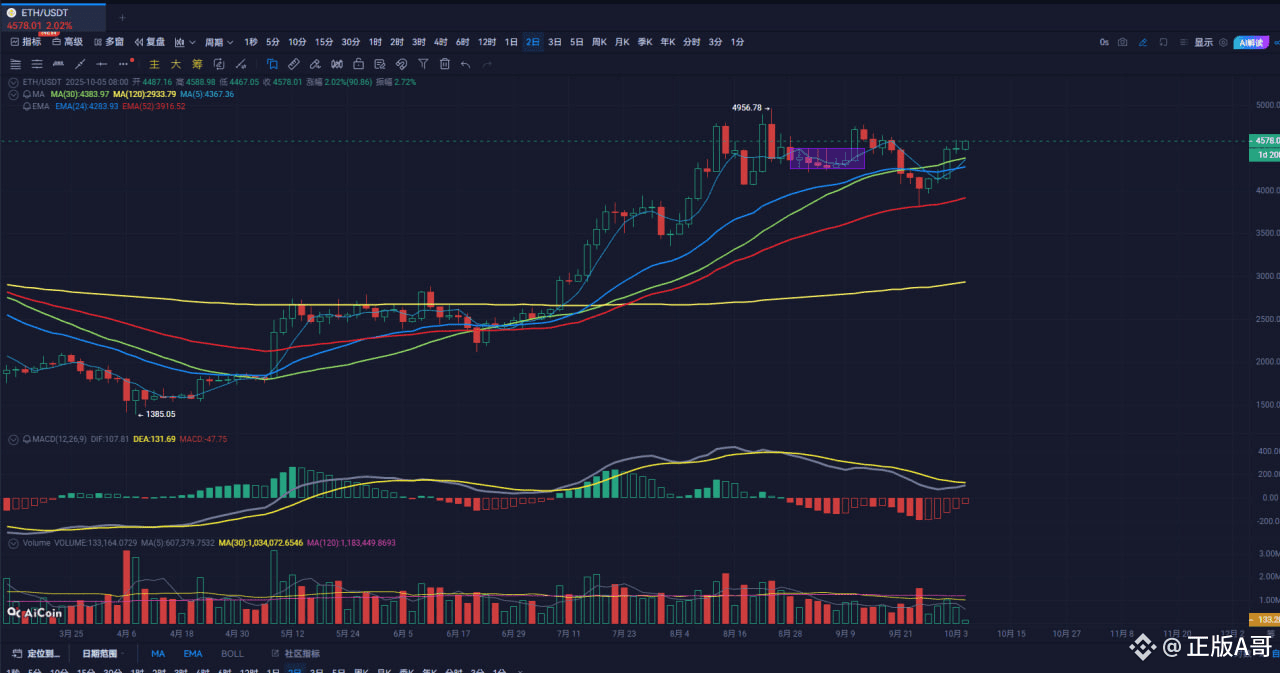1280x673 pixels.
Task: Switch to the 1日 timeframe
Action: [x=511, y=42]
